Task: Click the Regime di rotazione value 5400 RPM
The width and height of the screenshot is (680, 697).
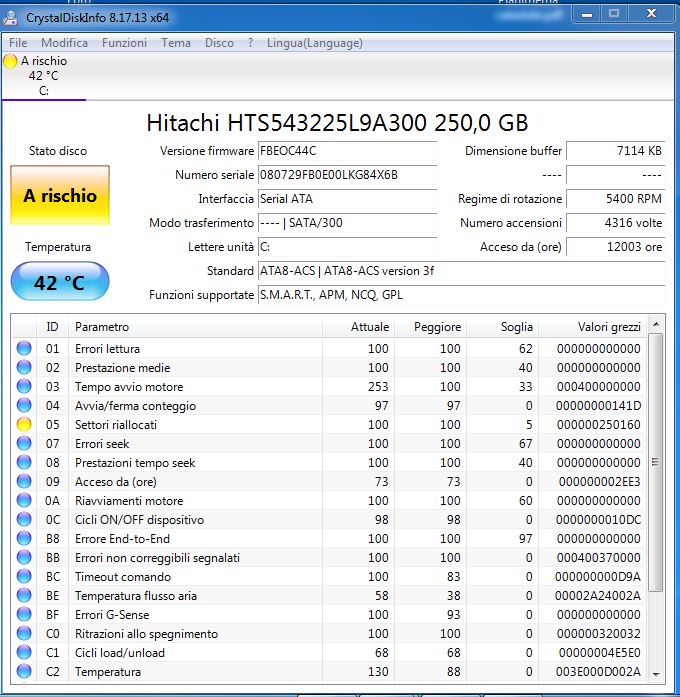Action: 616,199
